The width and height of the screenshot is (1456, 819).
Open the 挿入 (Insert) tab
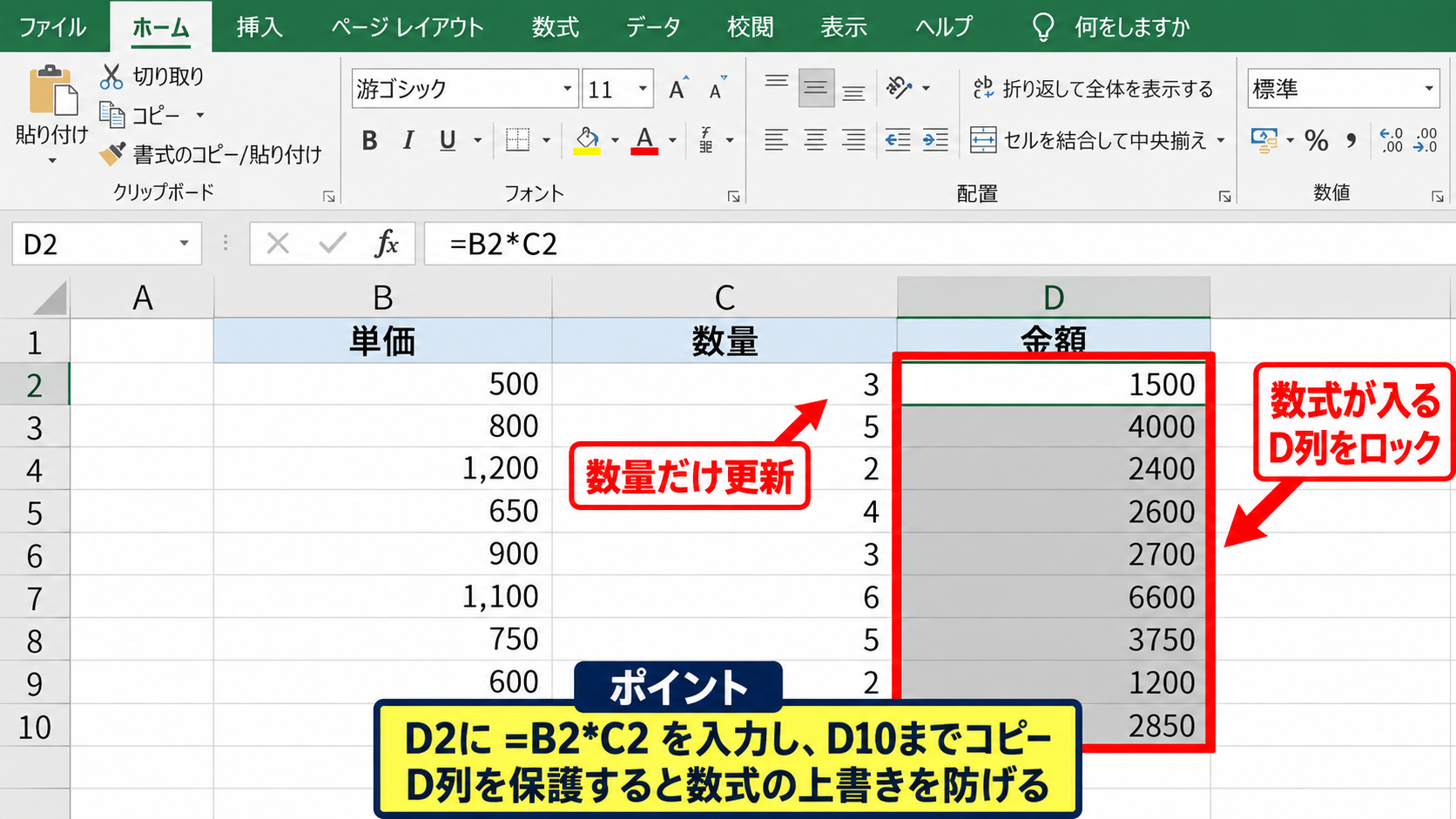click(260, 27)
